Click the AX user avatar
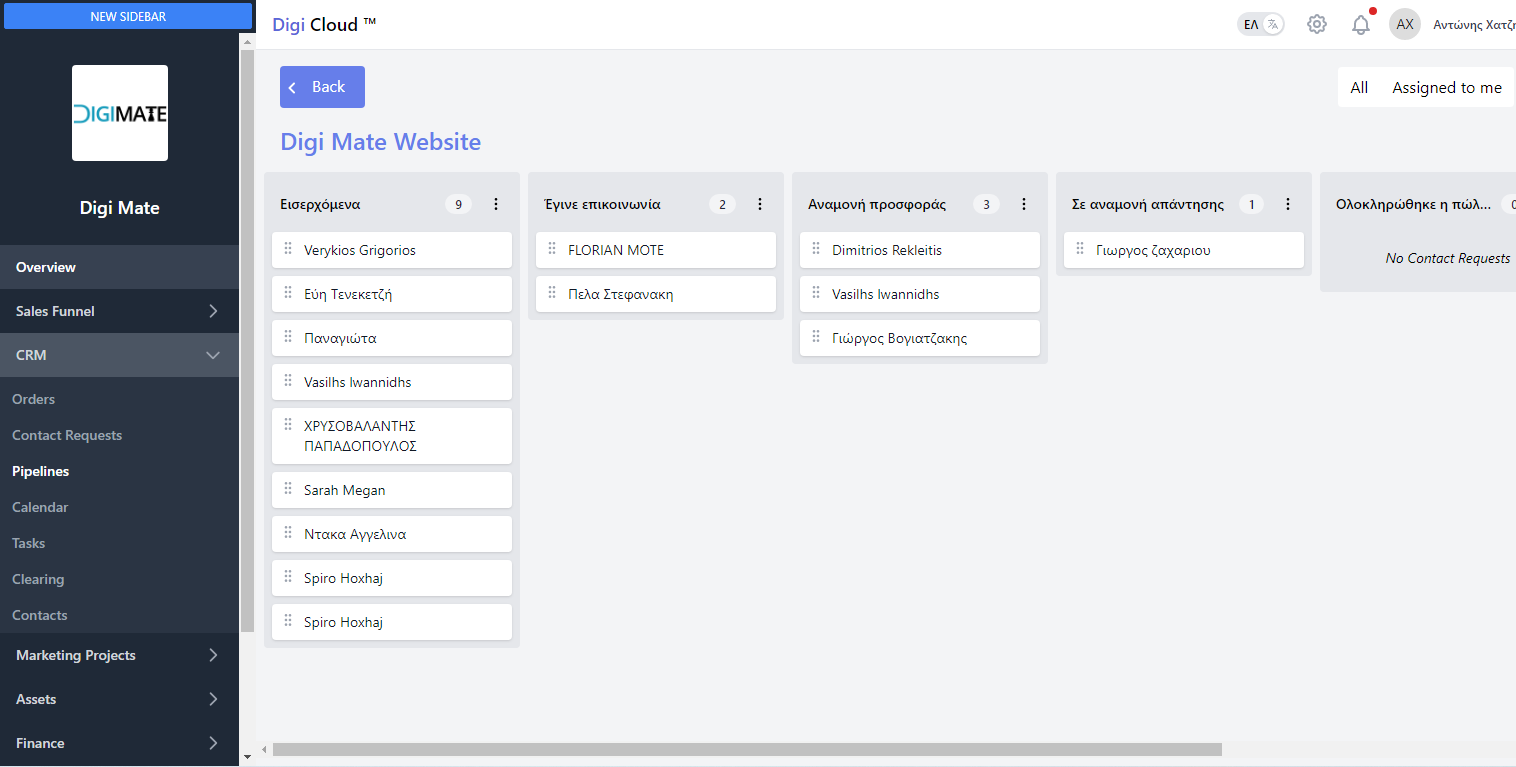Viewport: 1516px width, 767px height. (1405, 25)
